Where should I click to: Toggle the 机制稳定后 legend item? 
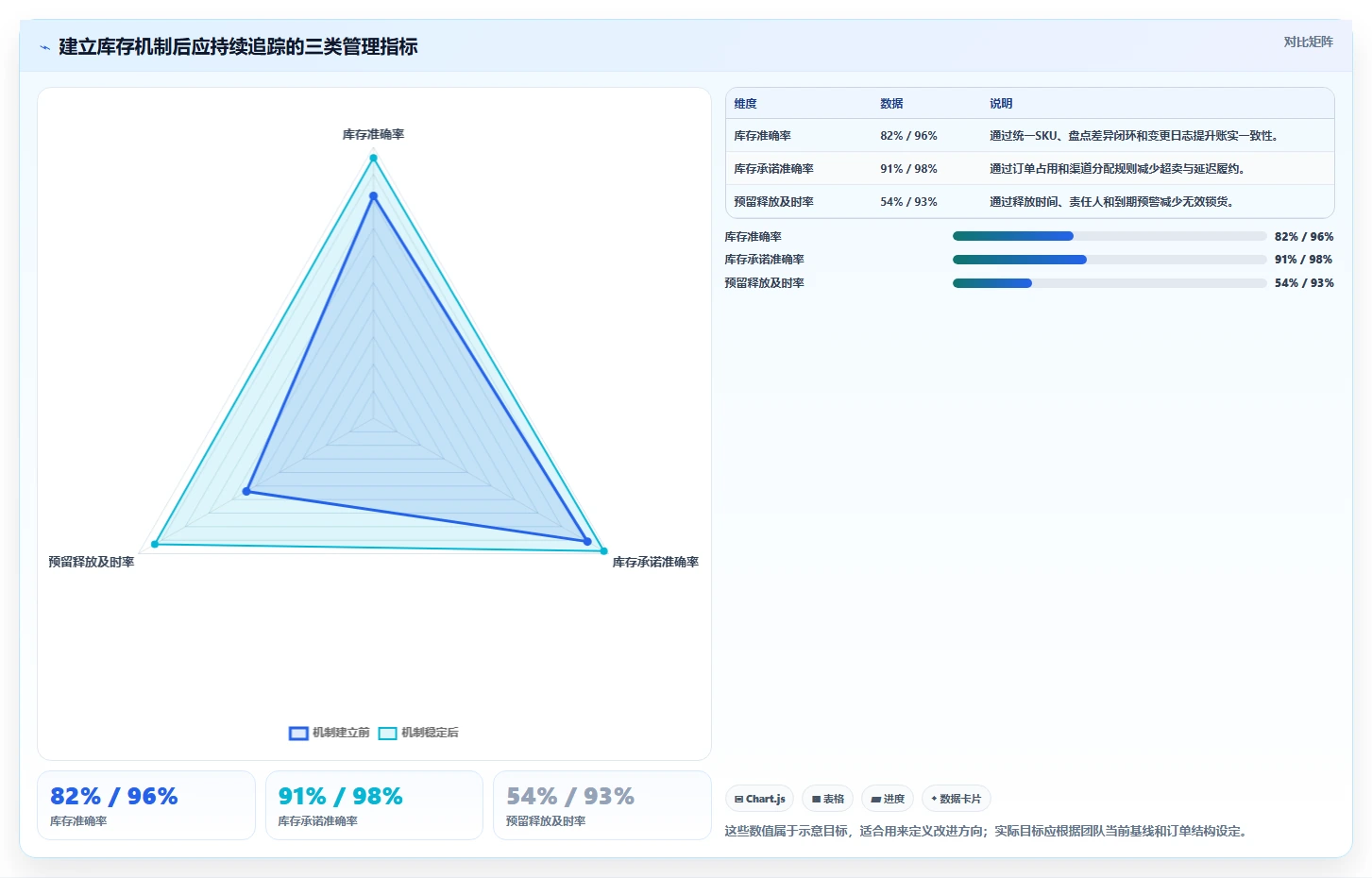click(x=418, y=733)
